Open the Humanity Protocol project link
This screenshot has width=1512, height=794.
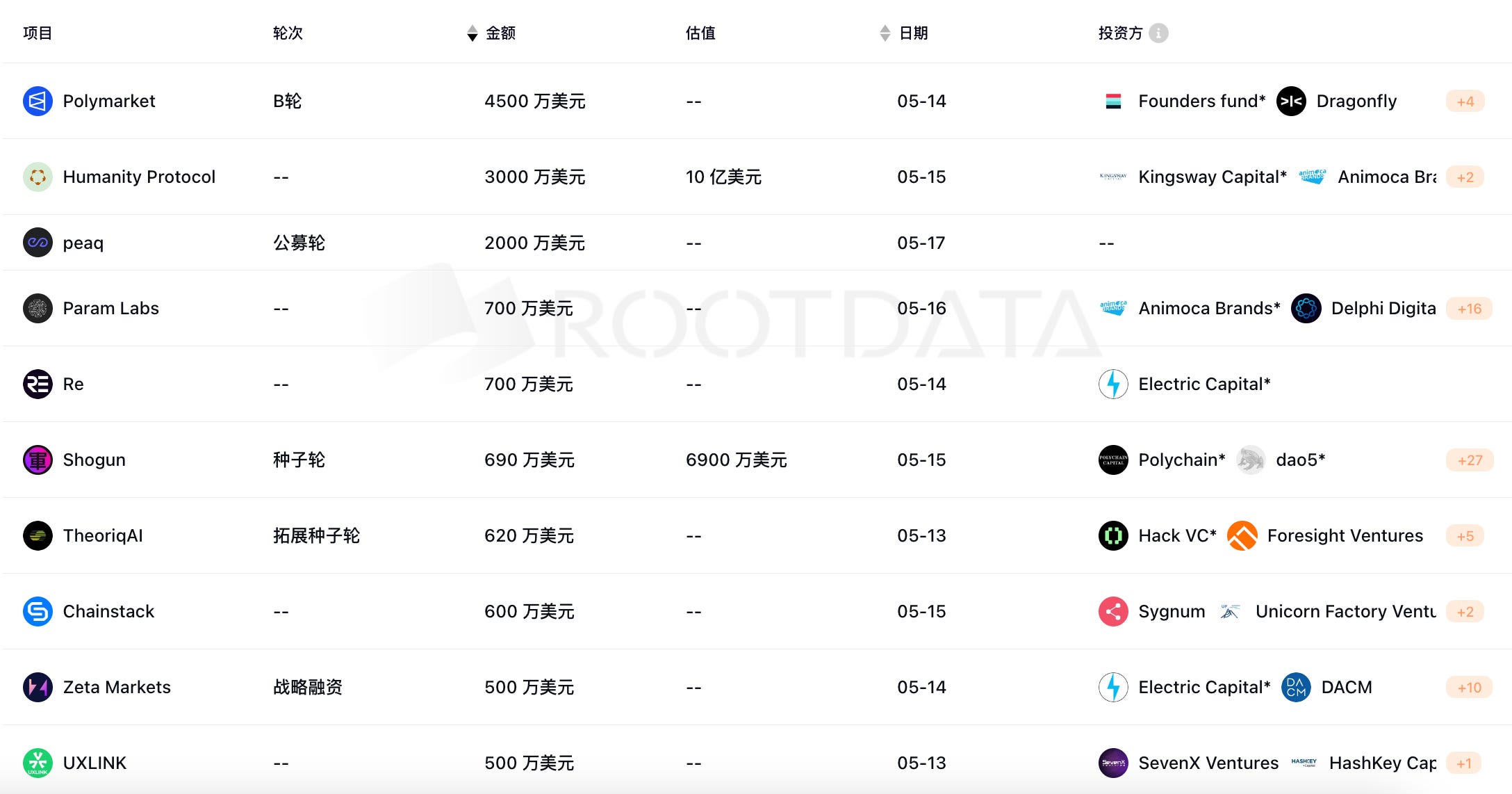point(139,177)
